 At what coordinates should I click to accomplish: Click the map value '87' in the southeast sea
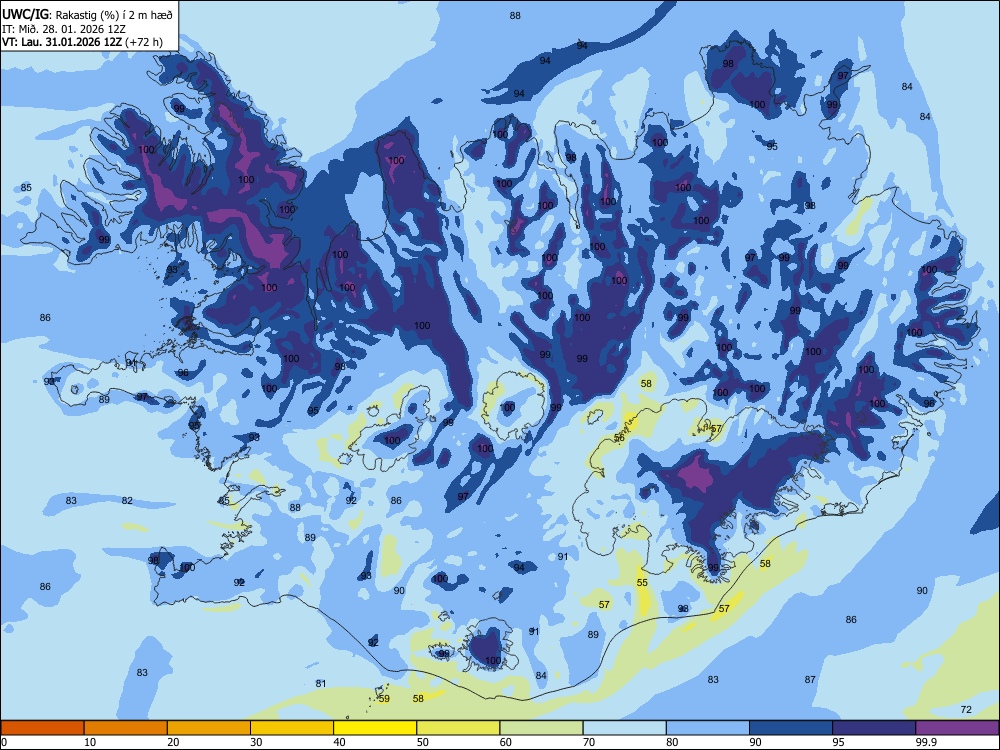[x=810, y=679]
